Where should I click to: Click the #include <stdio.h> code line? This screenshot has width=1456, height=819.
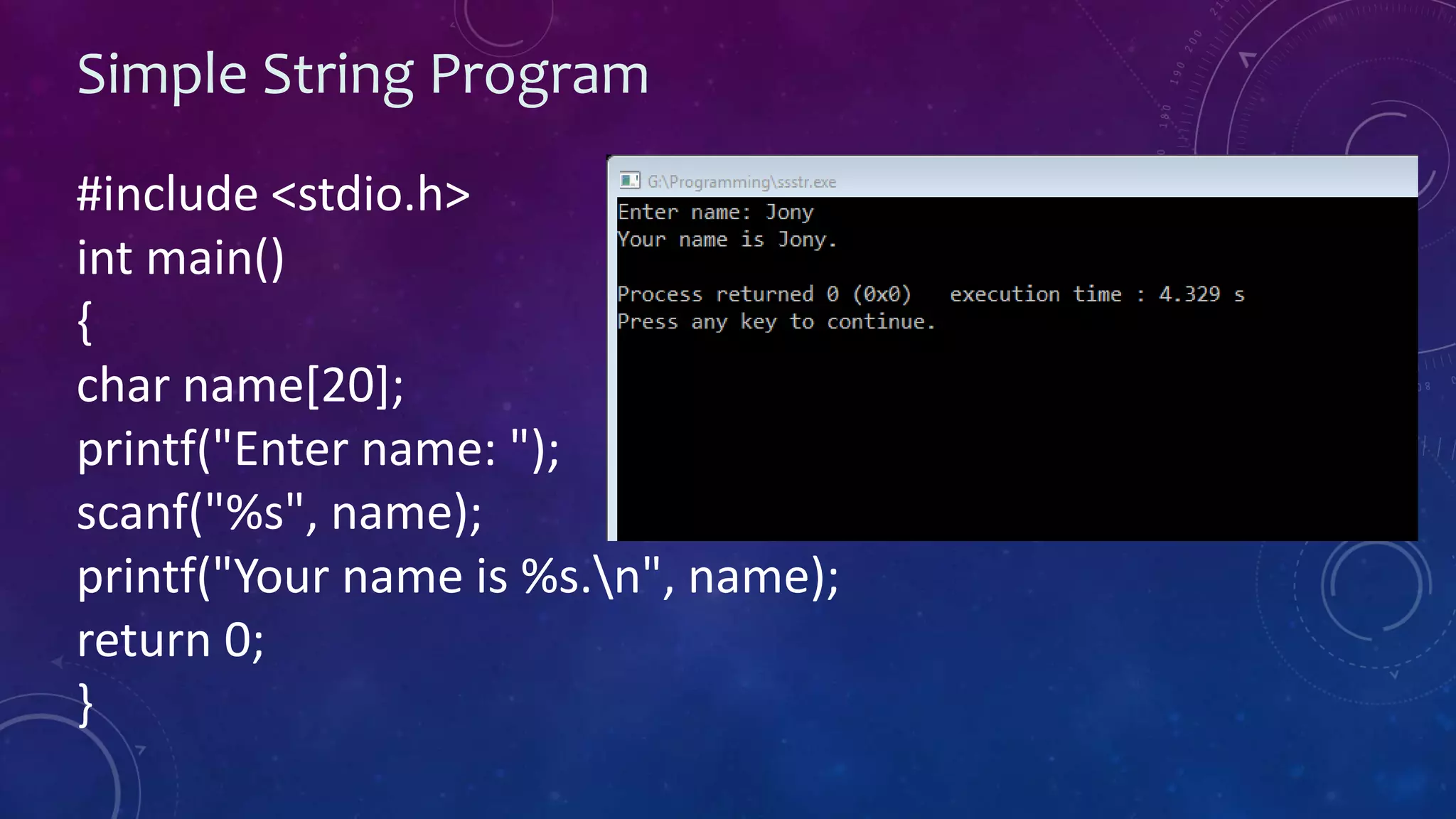[274, 193]
